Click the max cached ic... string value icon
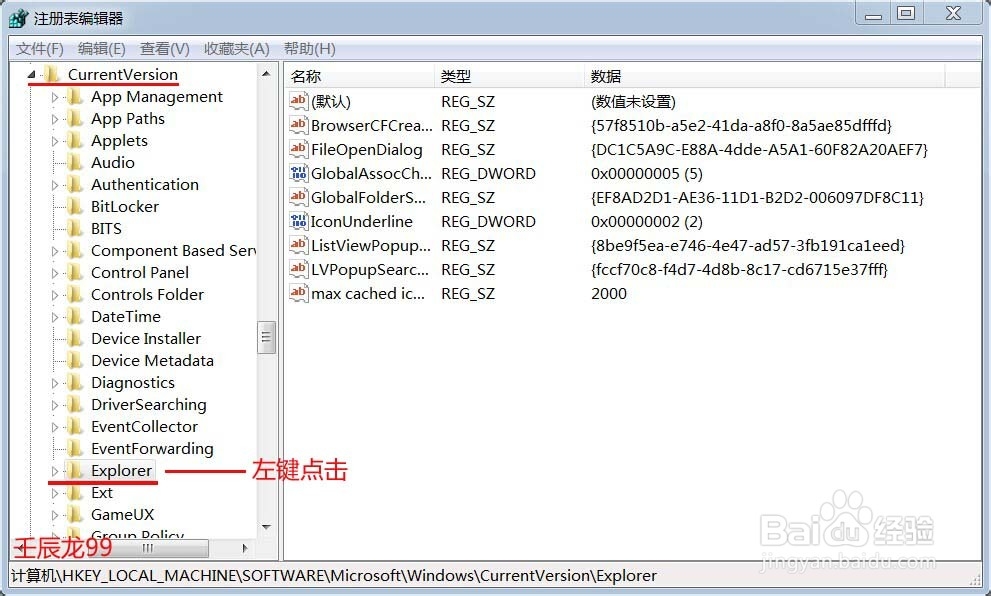Image resolution: width=991 pixels, height=596 pixels. tap(298, 293)
